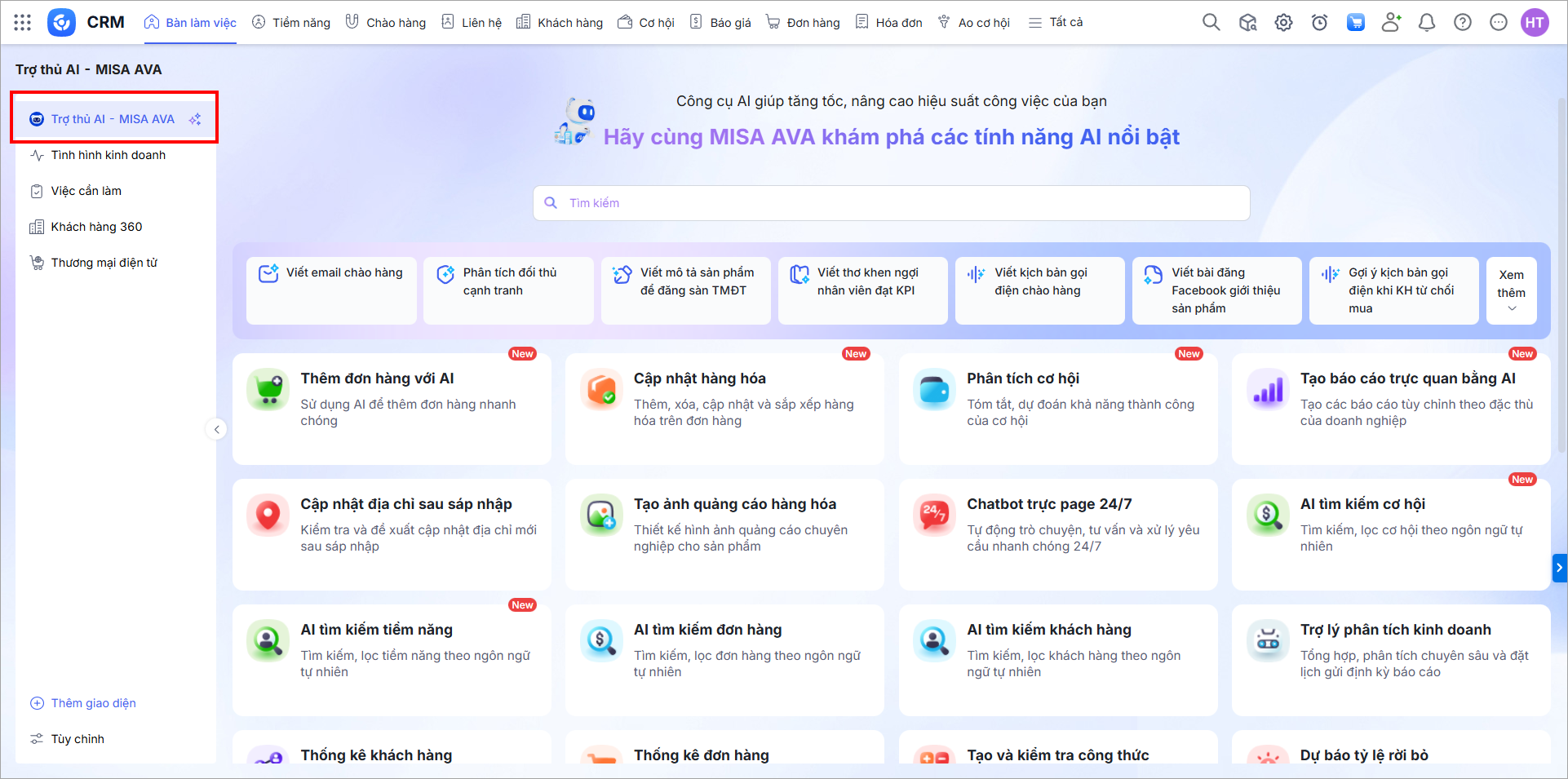Click the Tìm kiếm search field
The image size is (1568, 779).
click(891, 203)
